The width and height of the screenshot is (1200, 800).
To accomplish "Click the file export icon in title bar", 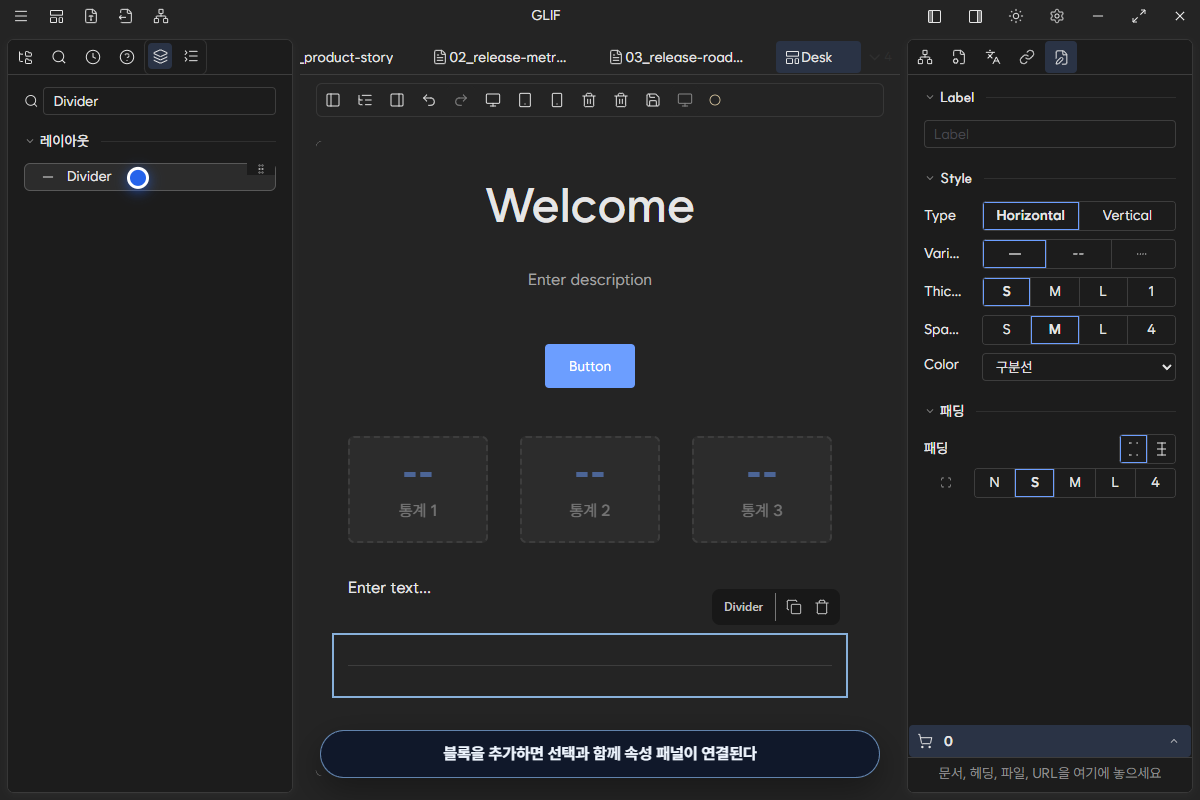I will click(x=91, y=16).
